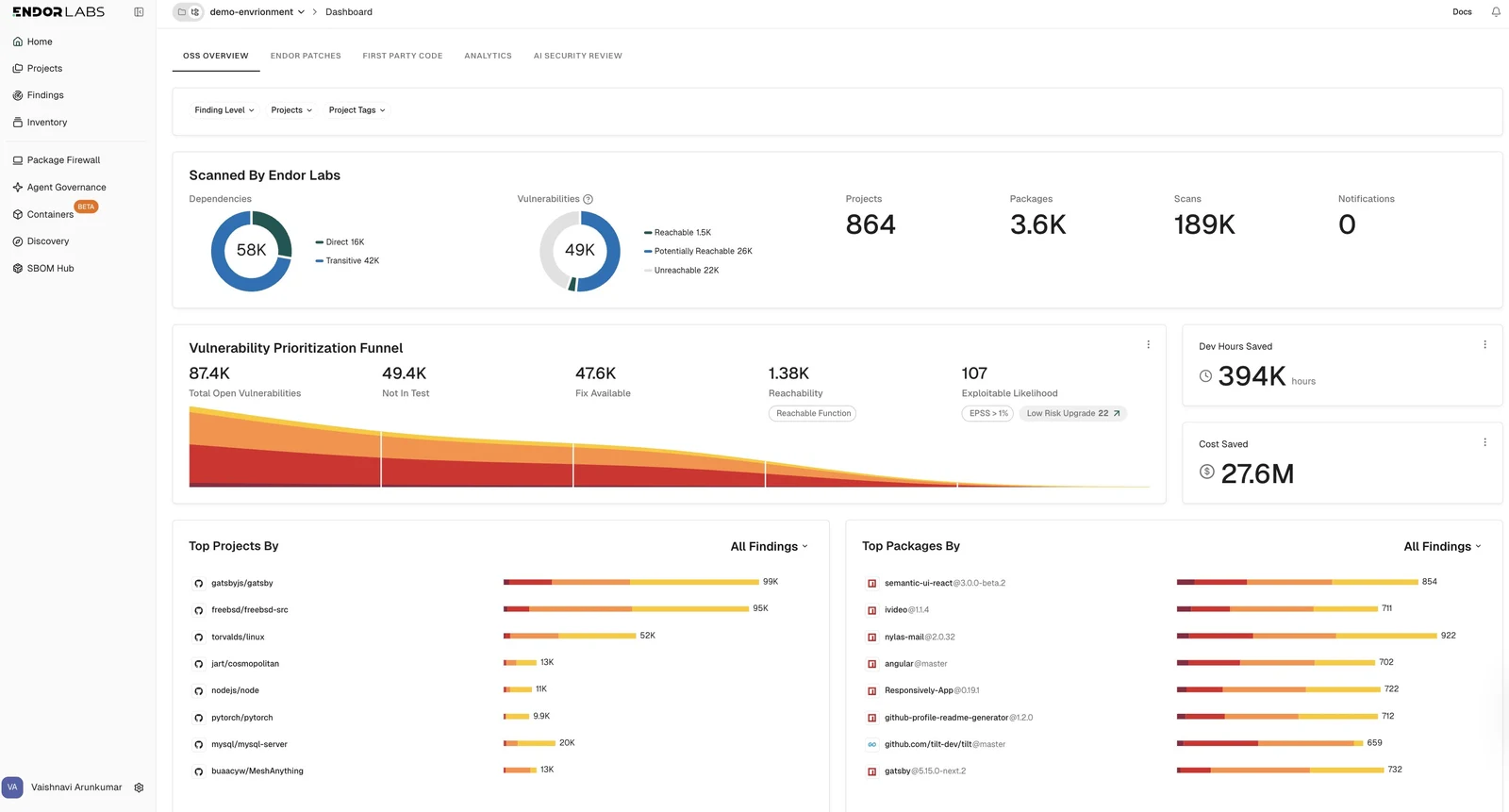Image resolution: width=1509 pixels, height=812 pixels.
Task: Open Vulnerability Prioritization Funnel options menu
Action: point(1148,345)
